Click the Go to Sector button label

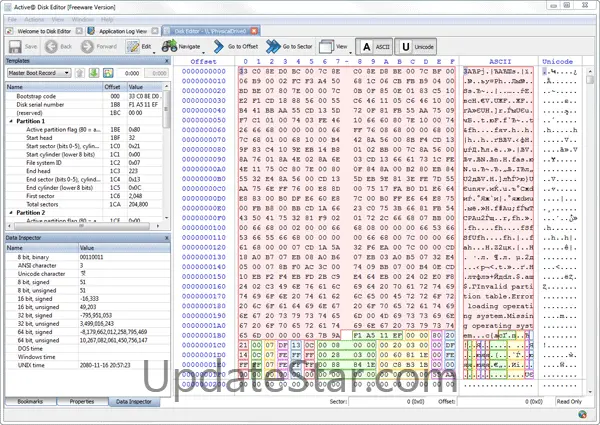297,47
